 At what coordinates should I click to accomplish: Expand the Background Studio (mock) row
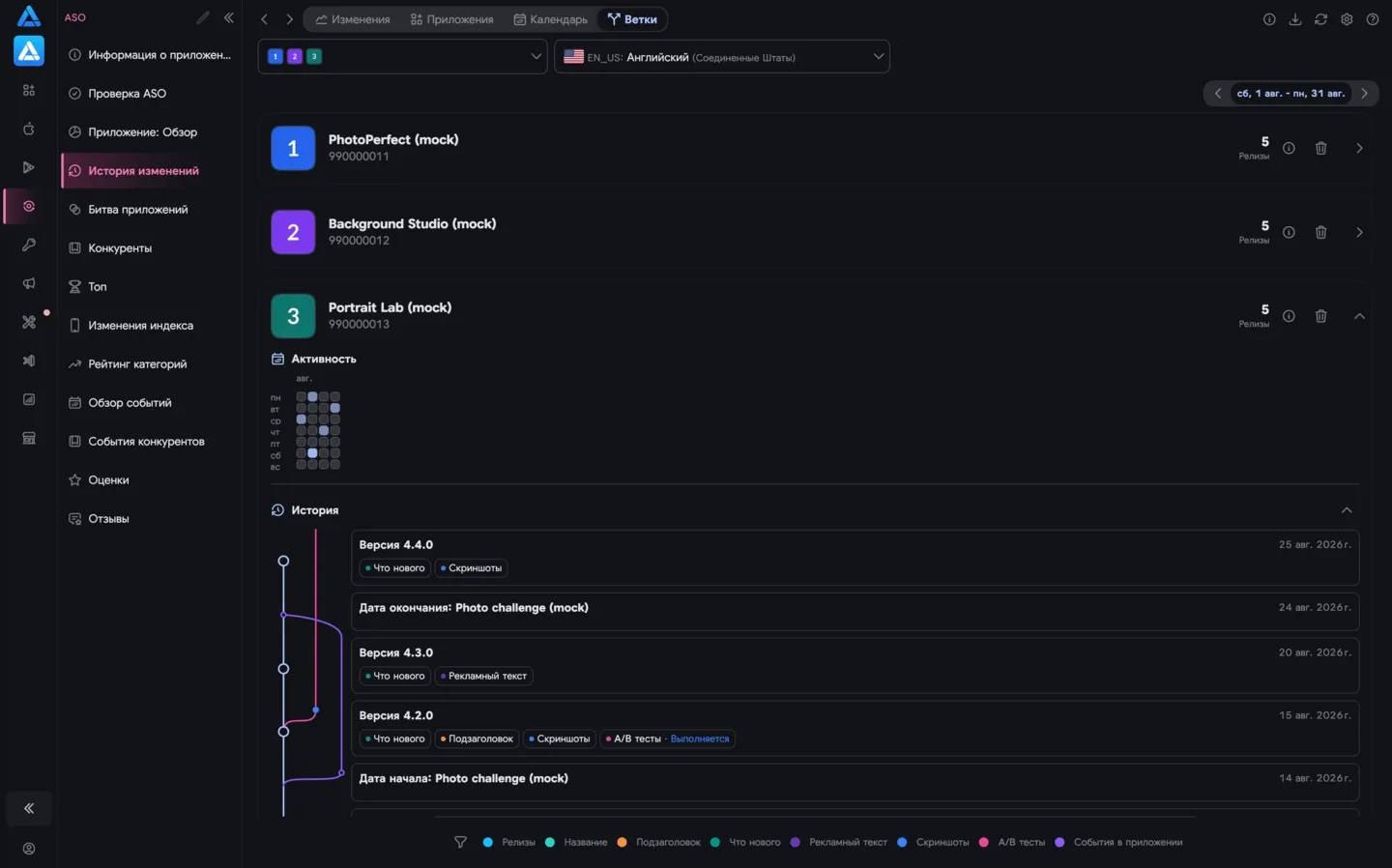point(1359,232)
